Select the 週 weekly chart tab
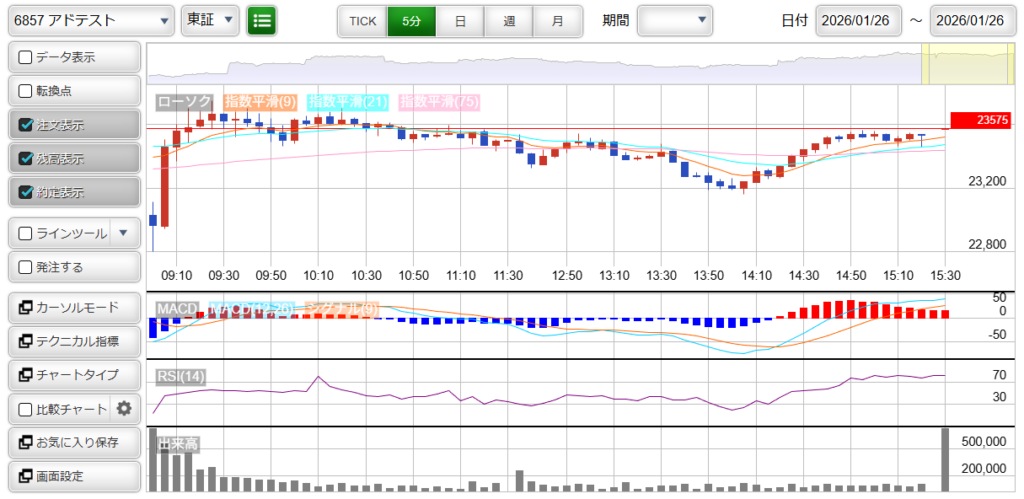The image size is (1024, 499). [509, 20]
